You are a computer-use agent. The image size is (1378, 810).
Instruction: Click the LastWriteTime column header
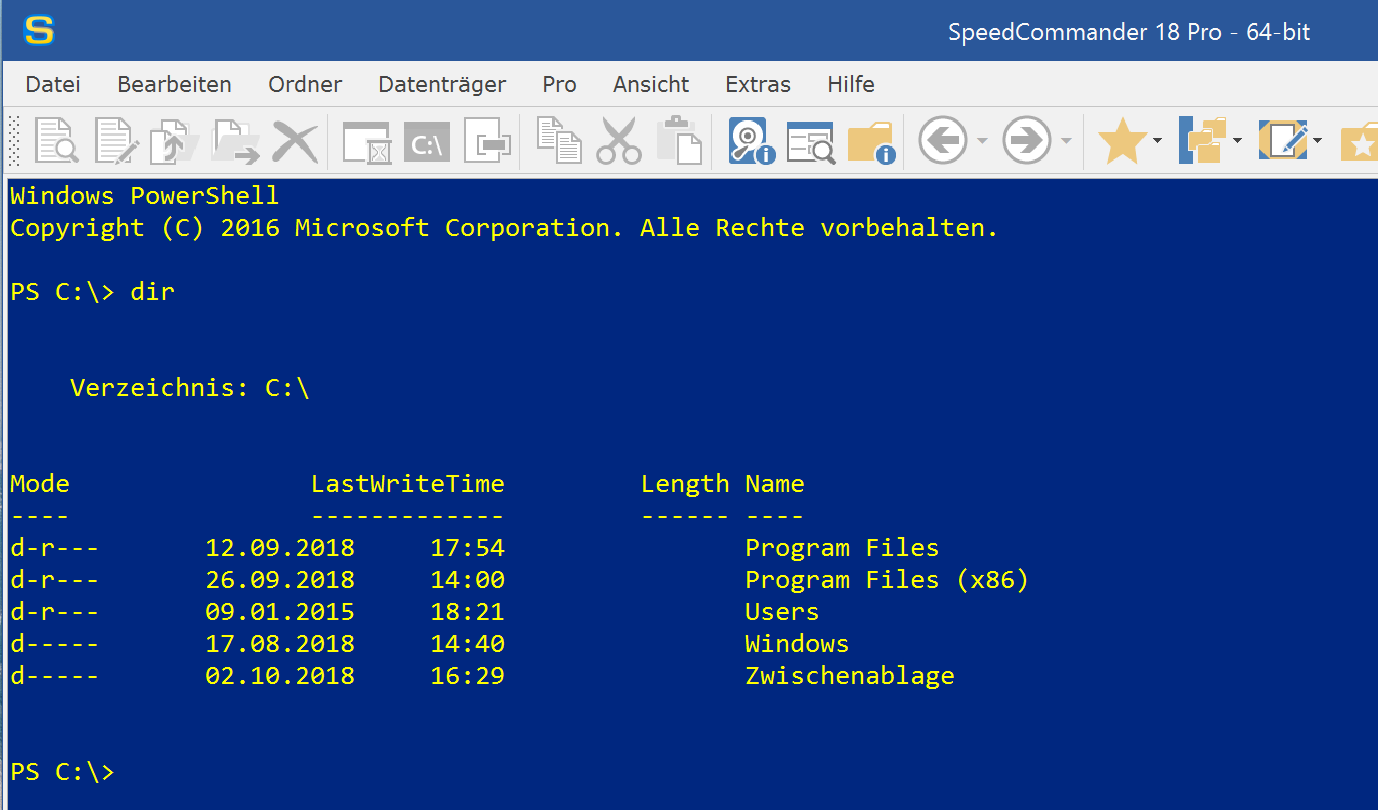tap(407, 484)
